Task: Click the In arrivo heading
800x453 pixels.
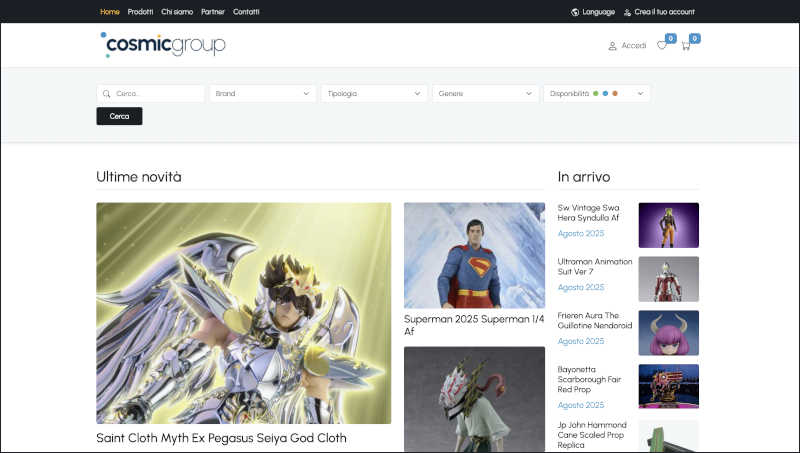Action: point(584,177)
